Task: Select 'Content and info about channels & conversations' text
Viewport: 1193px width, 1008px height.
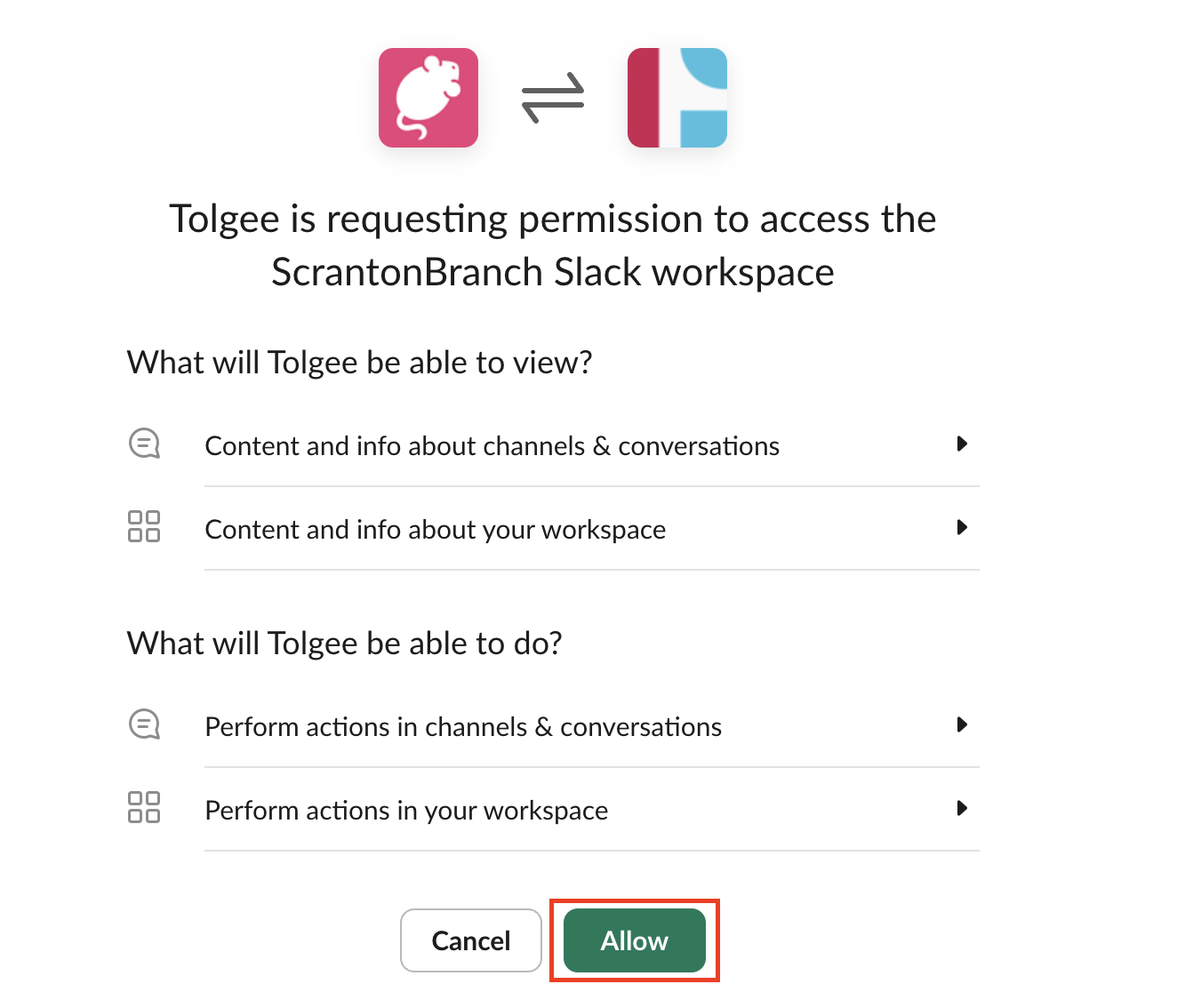Action: click(x=492, y=445)
